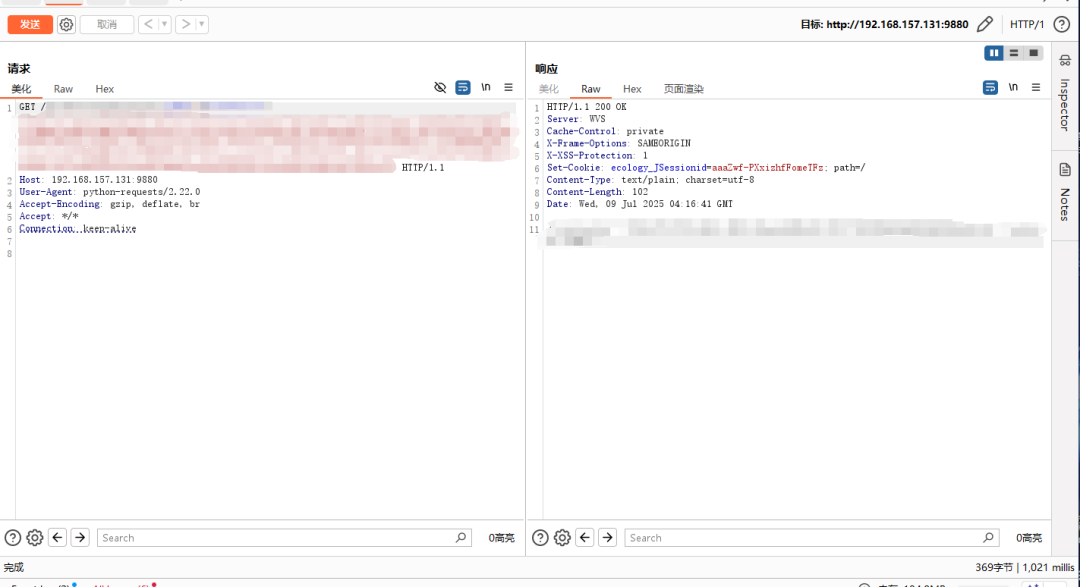Viewport: 1080px width, 587px height.
Task: Toggle response line wrap icon
Action: [990, 87]
